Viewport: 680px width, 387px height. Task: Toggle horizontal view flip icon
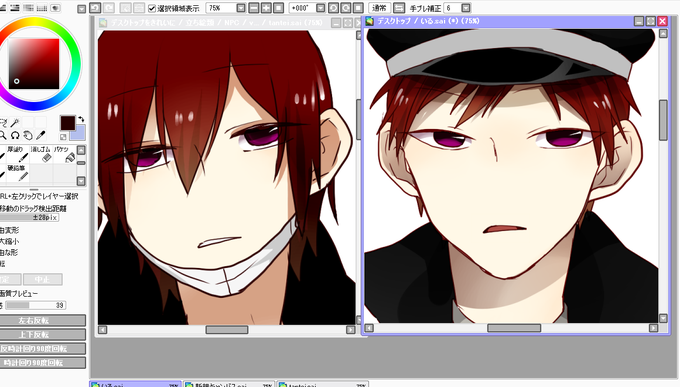pos(399,8)
